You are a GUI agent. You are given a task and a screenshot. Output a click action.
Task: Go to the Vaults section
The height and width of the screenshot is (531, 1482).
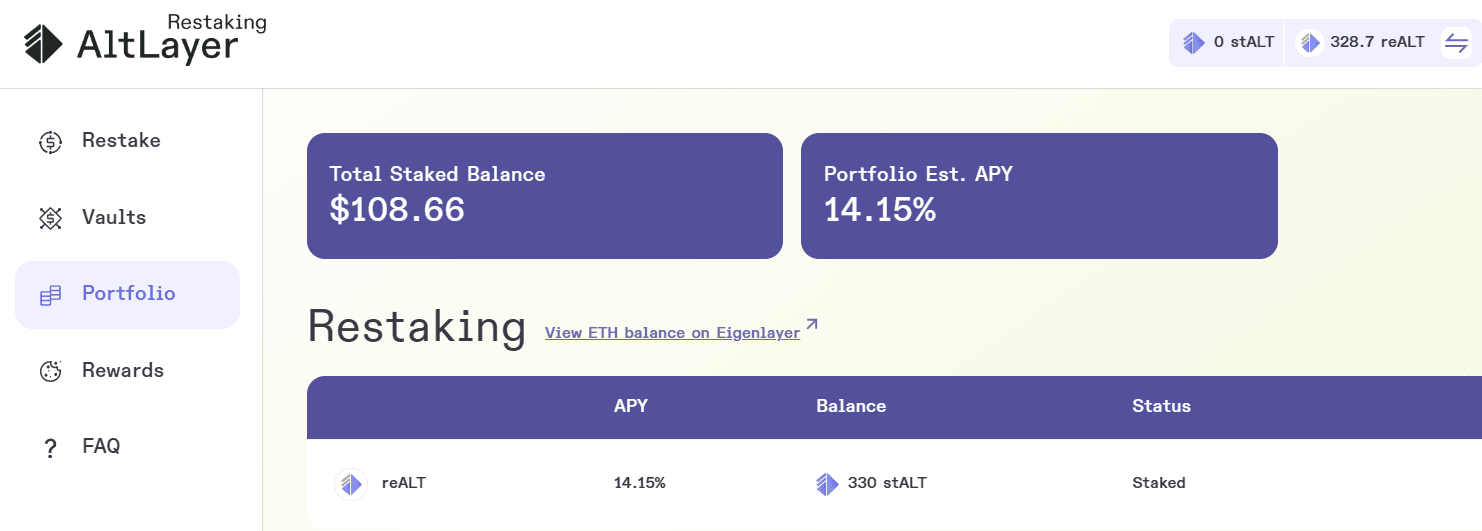[114, 218]
